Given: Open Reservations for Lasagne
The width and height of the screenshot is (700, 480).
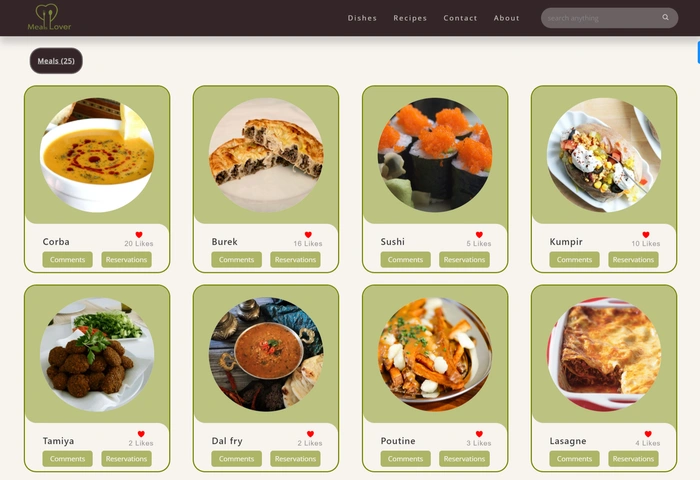Looking at the screenshot, I should click(x=633, y=459).
